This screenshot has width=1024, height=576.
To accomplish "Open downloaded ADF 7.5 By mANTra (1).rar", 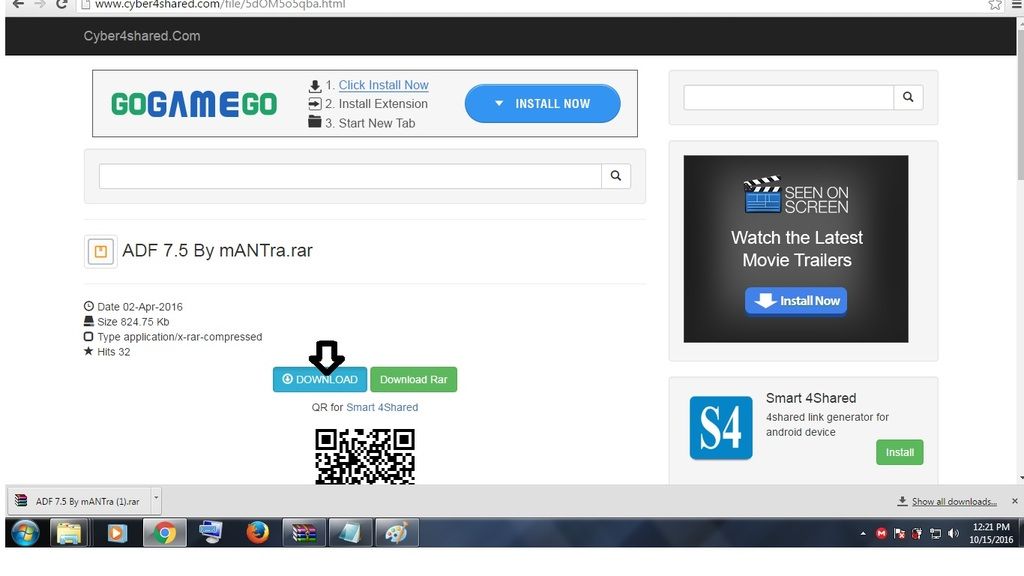I will click(x=80, y=501).
